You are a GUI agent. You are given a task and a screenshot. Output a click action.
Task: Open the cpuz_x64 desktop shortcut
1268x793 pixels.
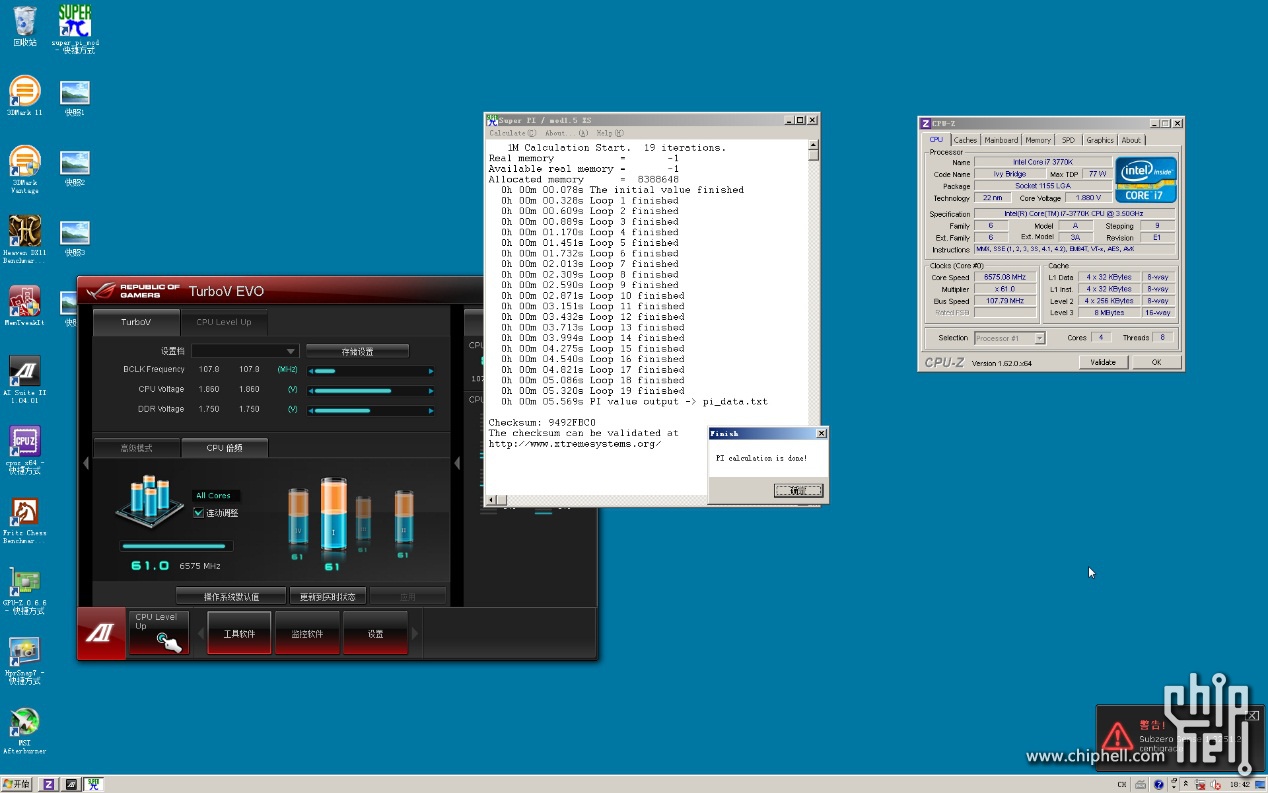tap(25, 450)
